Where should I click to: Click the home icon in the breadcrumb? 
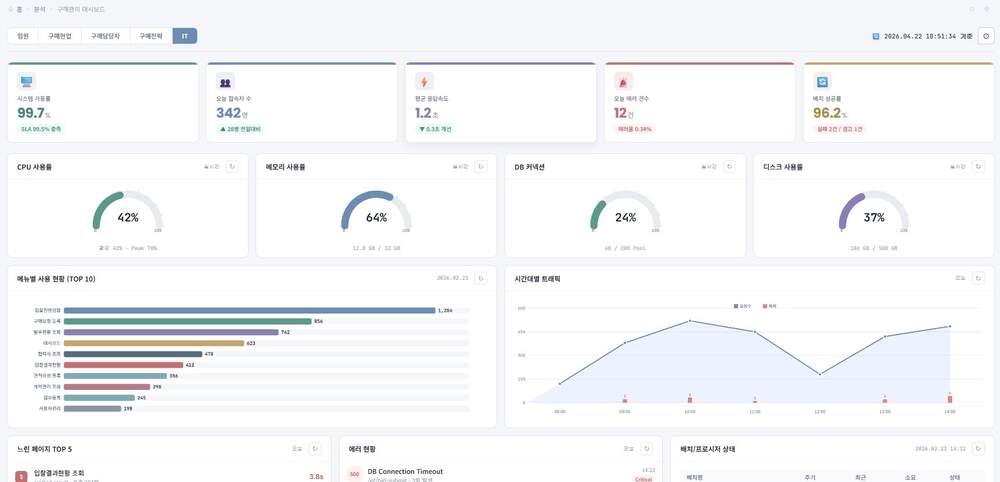coord(10,10)
